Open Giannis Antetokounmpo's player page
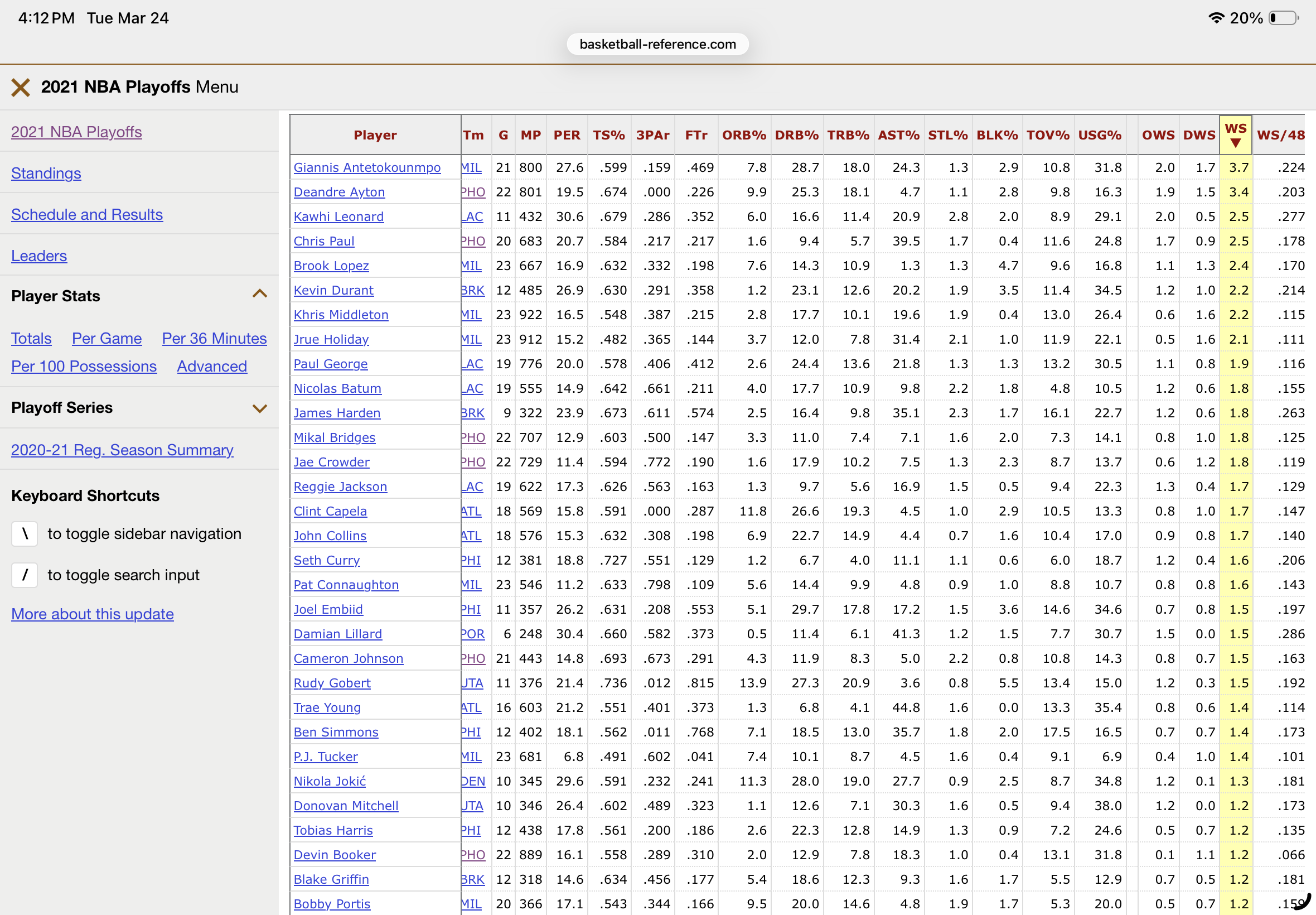Viewport: 1316px width, 915px height. coord(367,167)
